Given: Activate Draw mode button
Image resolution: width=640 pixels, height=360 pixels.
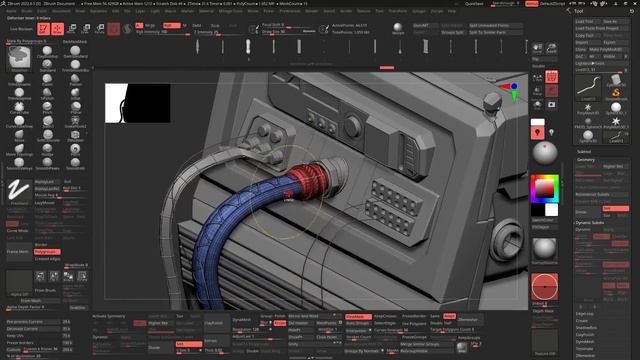Looking at the screenshot, I should 58,29.
